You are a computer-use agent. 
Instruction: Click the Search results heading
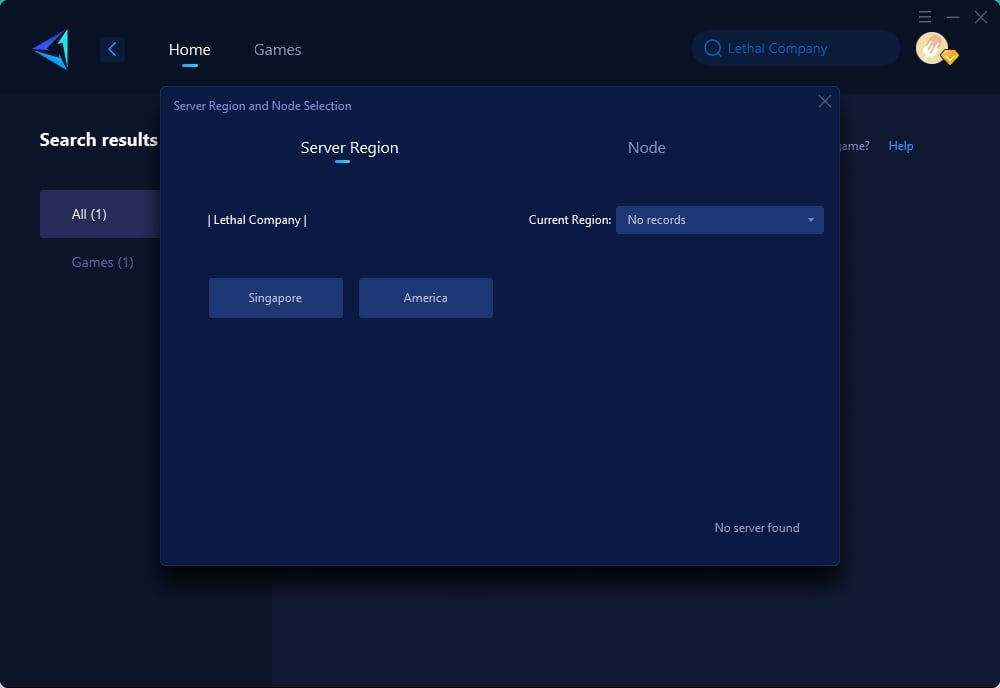[x=98, y=140]
